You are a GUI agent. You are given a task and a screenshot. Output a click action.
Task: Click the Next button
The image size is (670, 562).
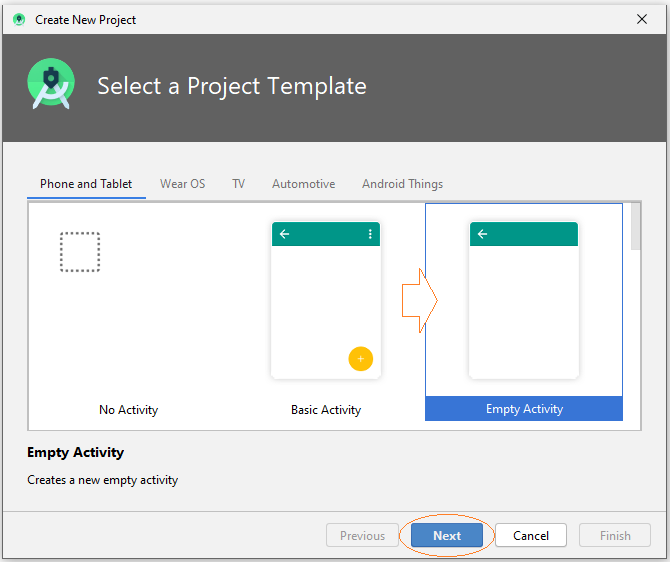(x=447, y=535)
